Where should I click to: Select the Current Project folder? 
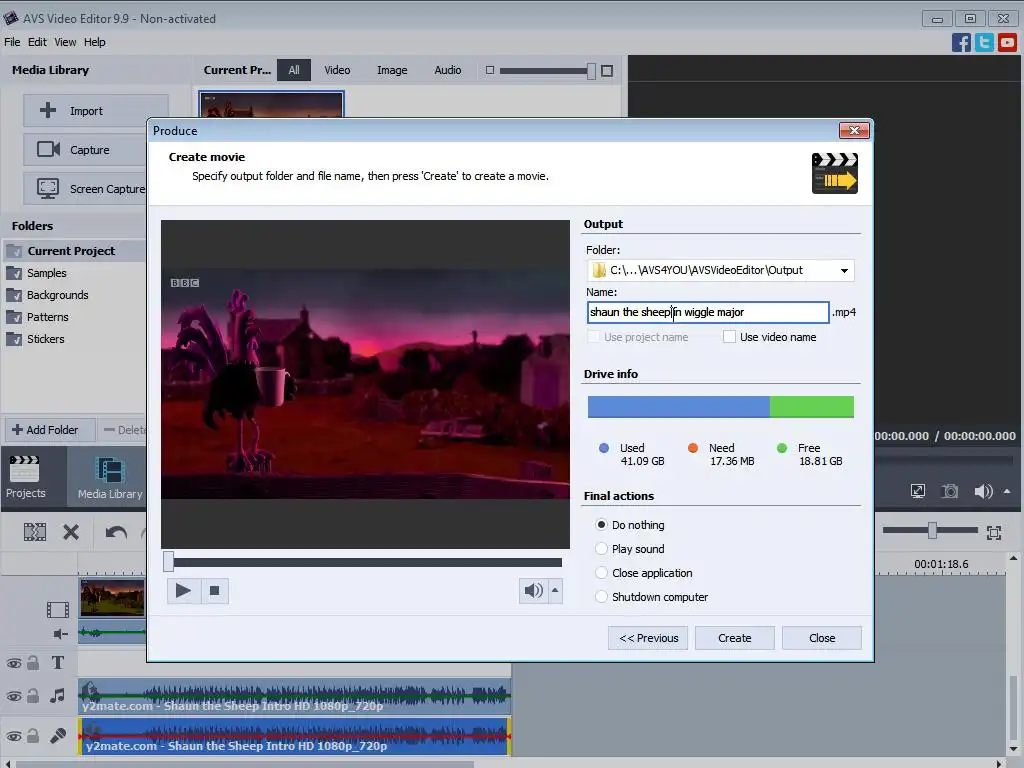coord(71,251)
